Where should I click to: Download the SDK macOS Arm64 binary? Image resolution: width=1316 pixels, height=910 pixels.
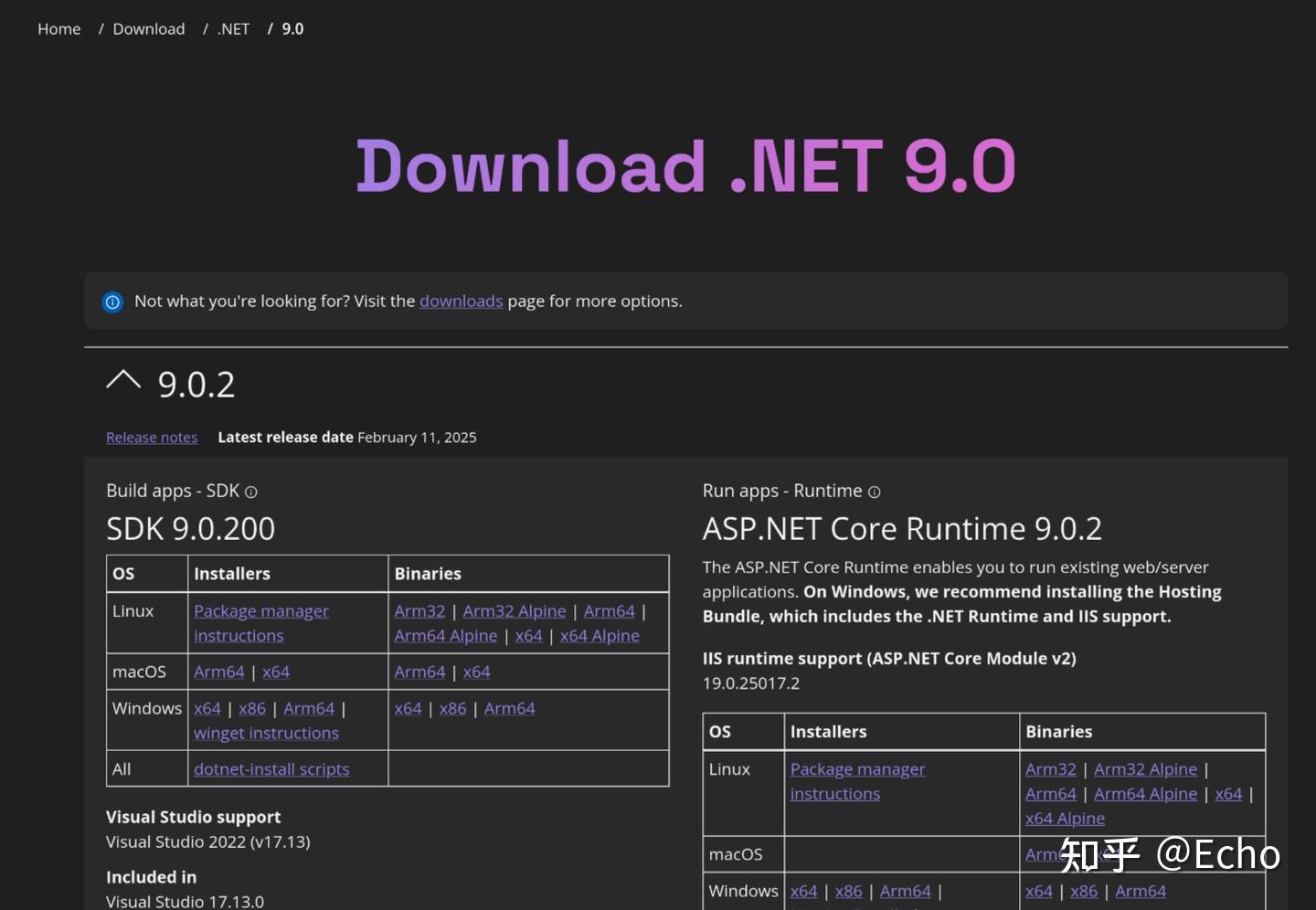419,672
